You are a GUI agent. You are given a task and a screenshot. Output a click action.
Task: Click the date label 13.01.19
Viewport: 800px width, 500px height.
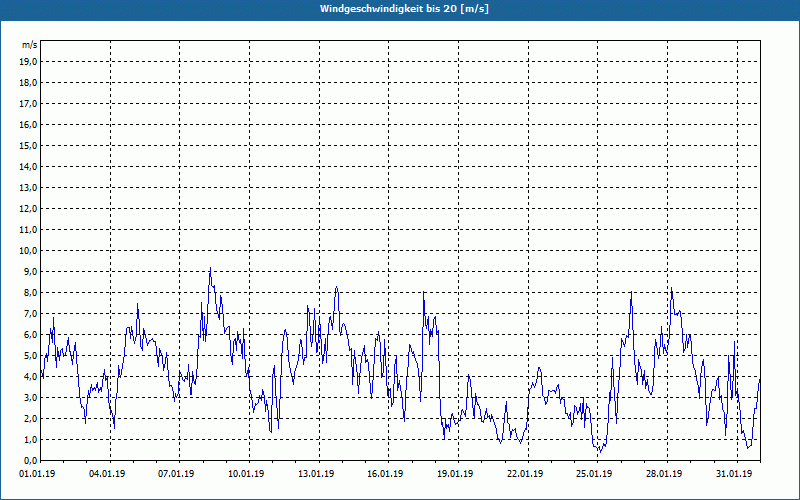tap(316, 474)
